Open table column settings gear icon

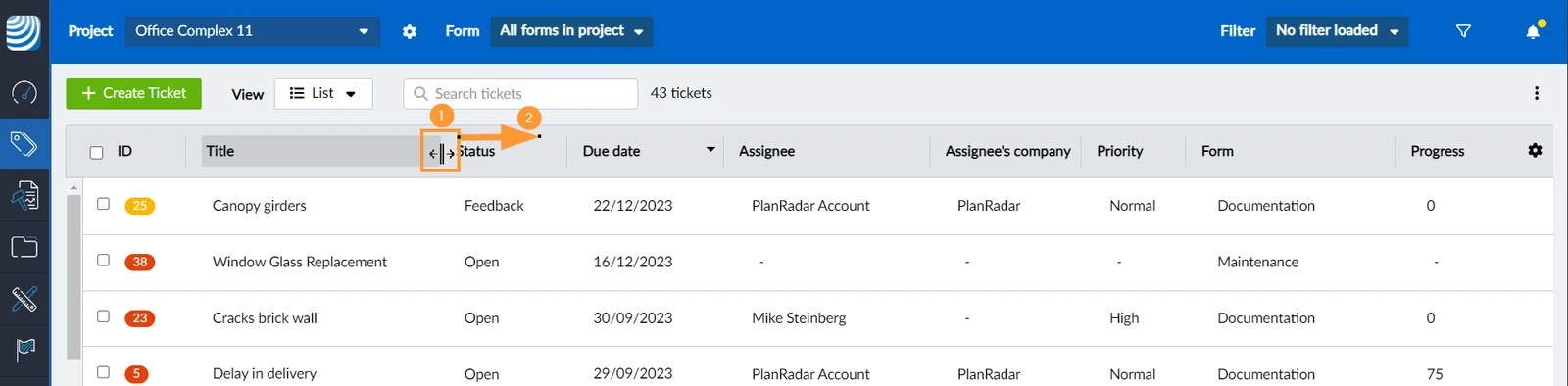point(1535,150)
